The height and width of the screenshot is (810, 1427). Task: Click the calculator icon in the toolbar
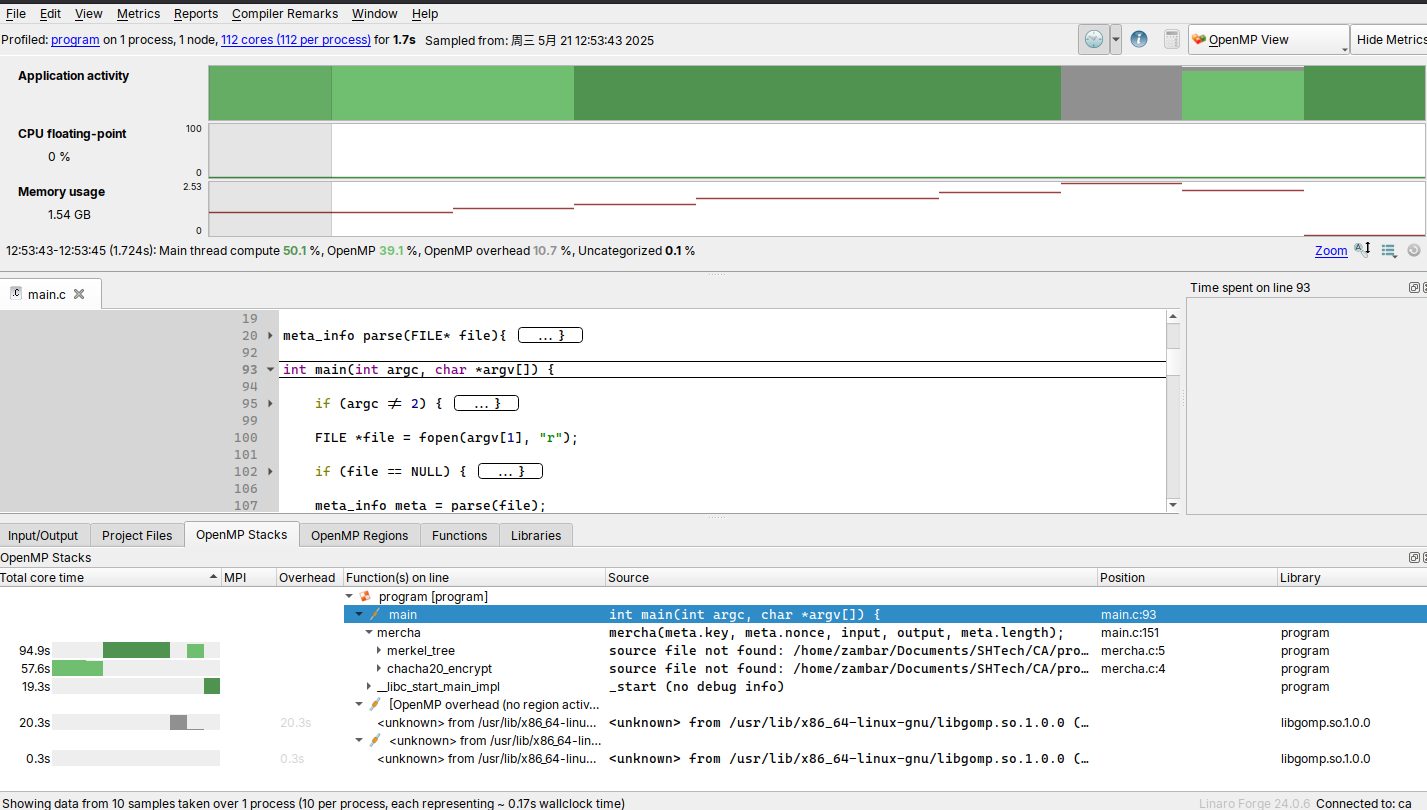point(1171,40)
